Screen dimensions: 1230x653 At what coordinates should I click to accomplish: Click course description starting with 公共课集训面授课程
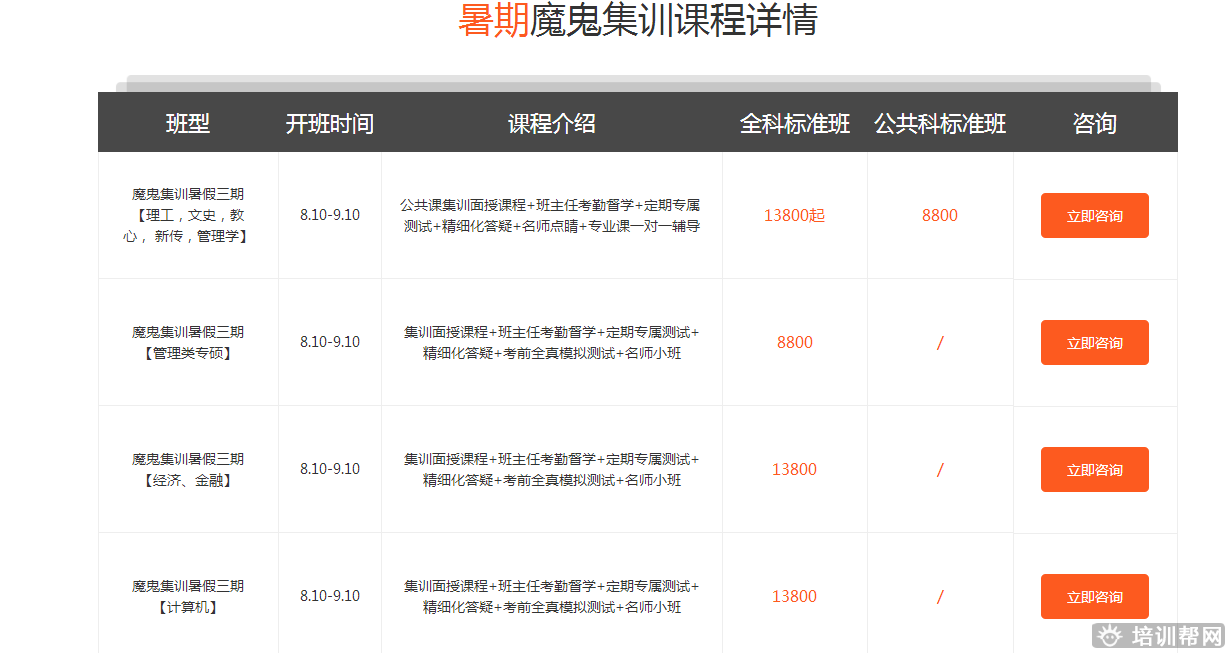[551, 215]
